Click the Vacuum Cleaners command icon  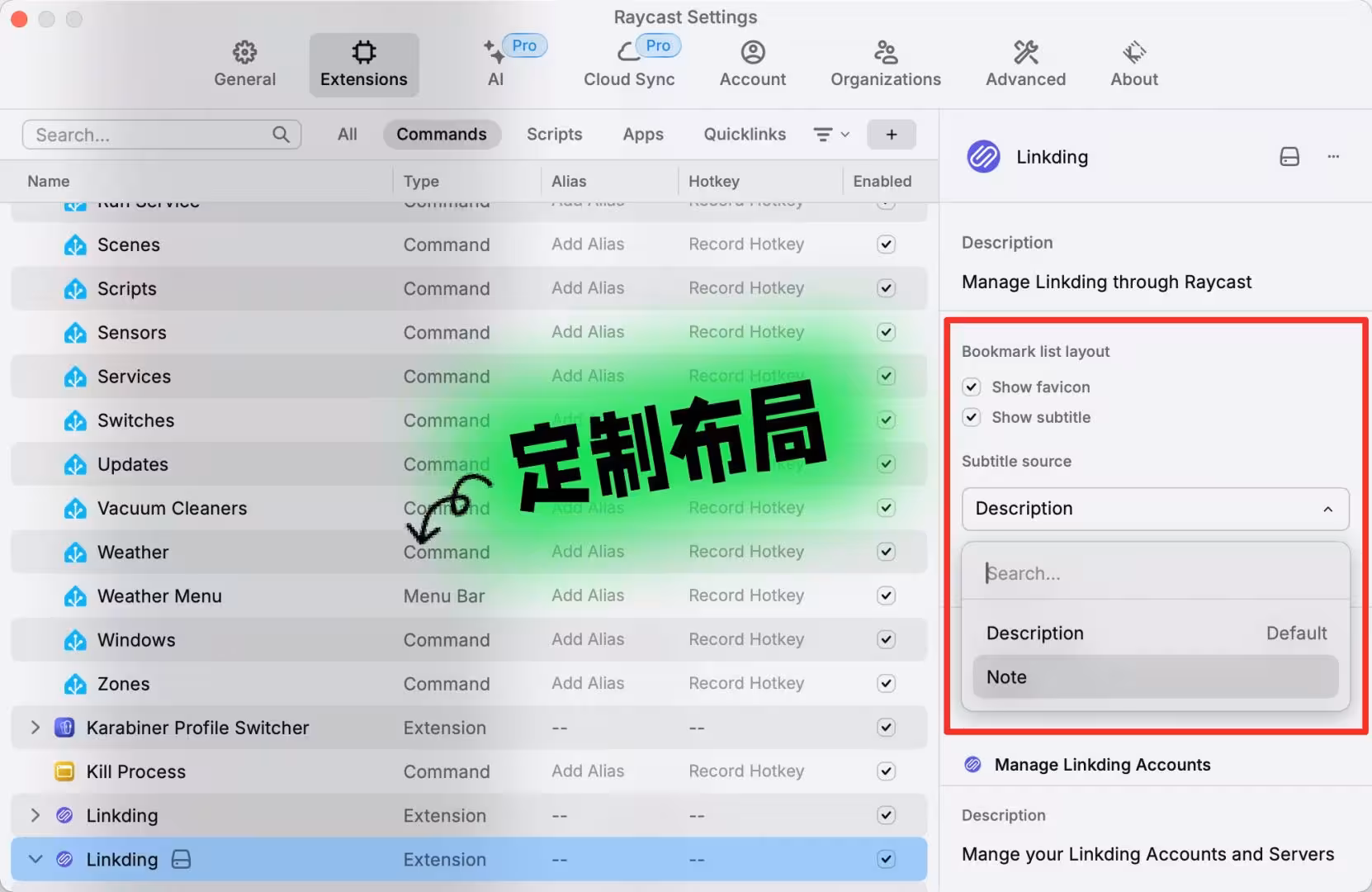coord(75,509)
